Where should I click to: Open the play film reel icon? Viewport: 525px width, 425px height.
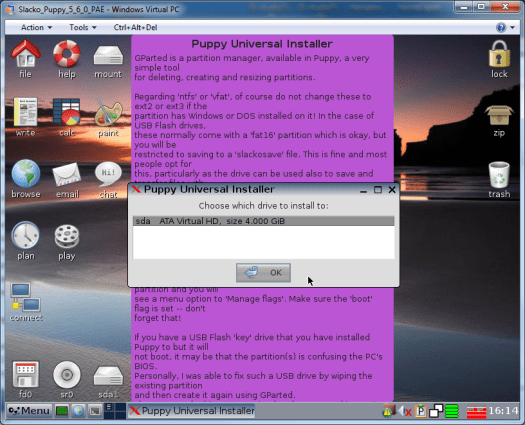pyautogui.click(x=67, y=236)
